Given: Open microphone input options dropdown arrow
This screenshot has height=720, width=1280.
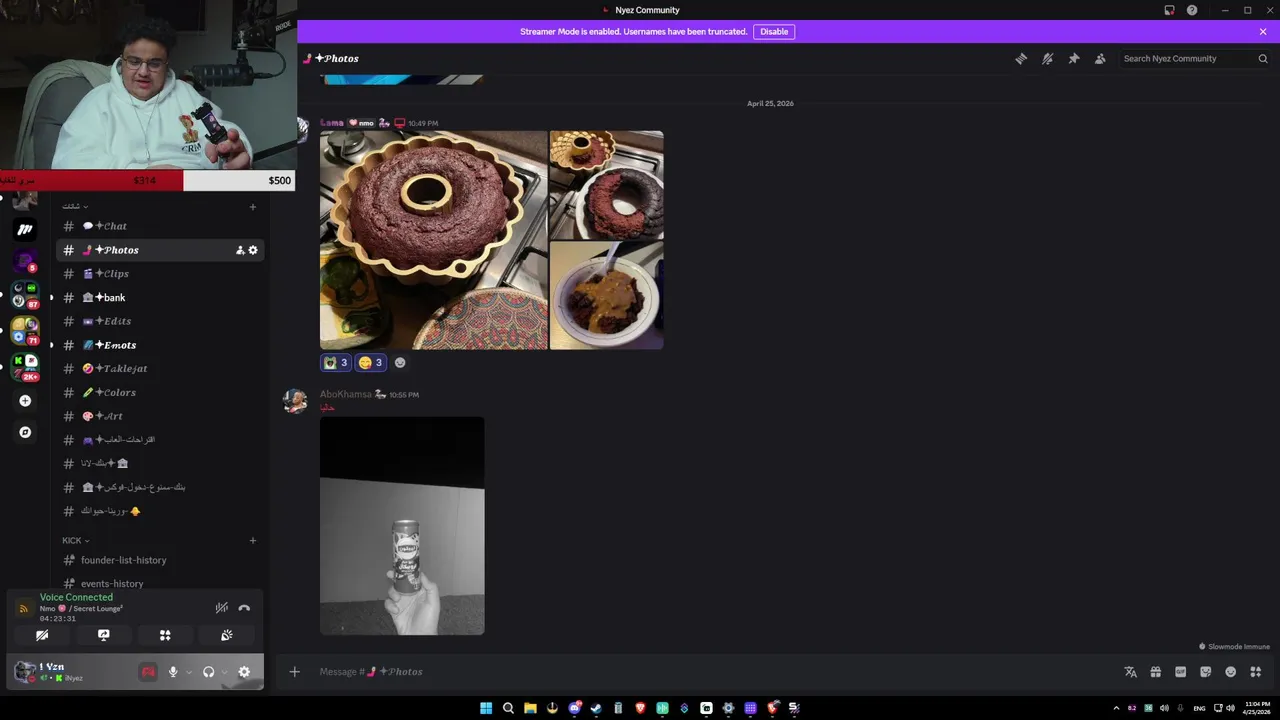Looking at the screenshot, I should pos(188,672).
